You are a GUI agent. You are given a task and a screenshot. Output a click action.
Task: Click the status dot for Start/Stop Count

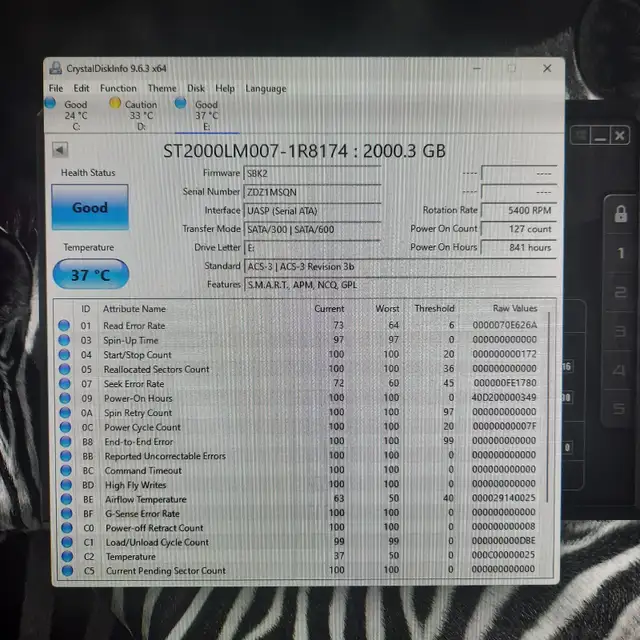[x=64, y=354]
